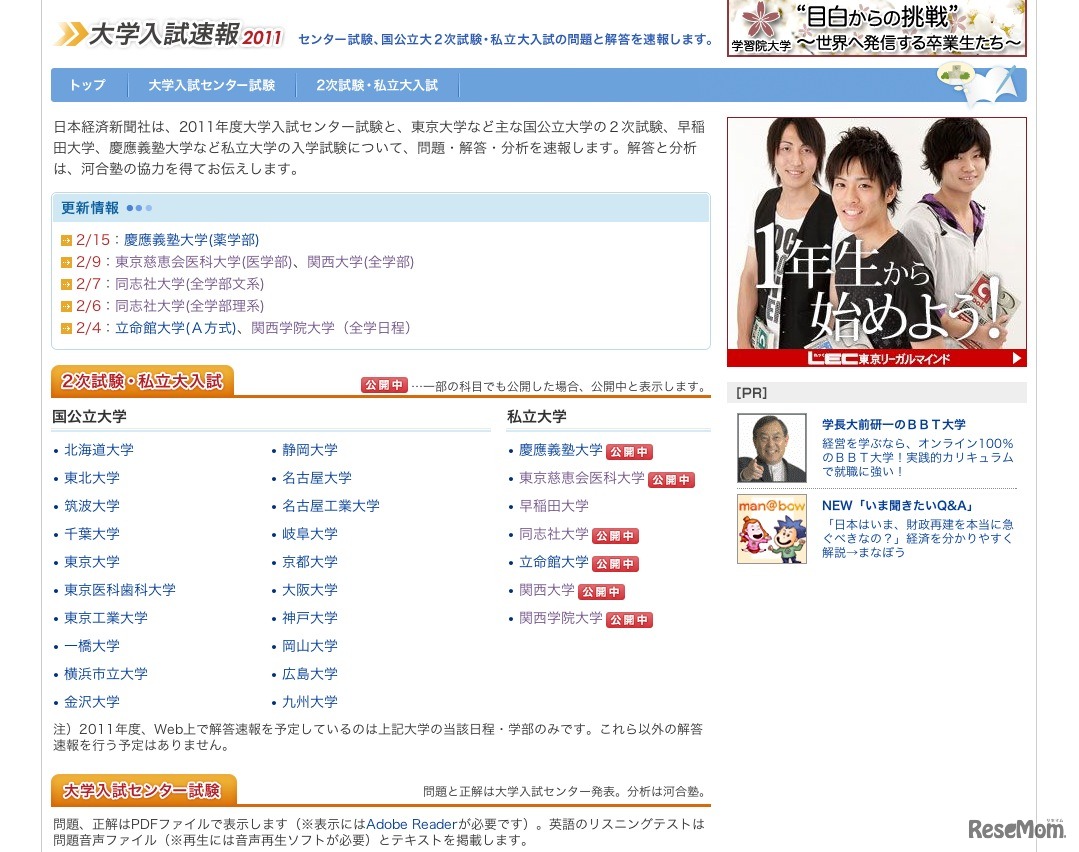Click the 公開中 badge next to 関西学院大学
The width and height of the screenshot is (1079, 852).
point(630,620)
